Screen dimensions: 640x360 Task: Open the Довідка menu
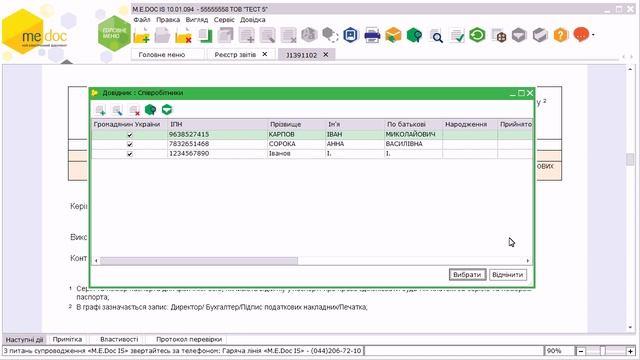[253, 20]
